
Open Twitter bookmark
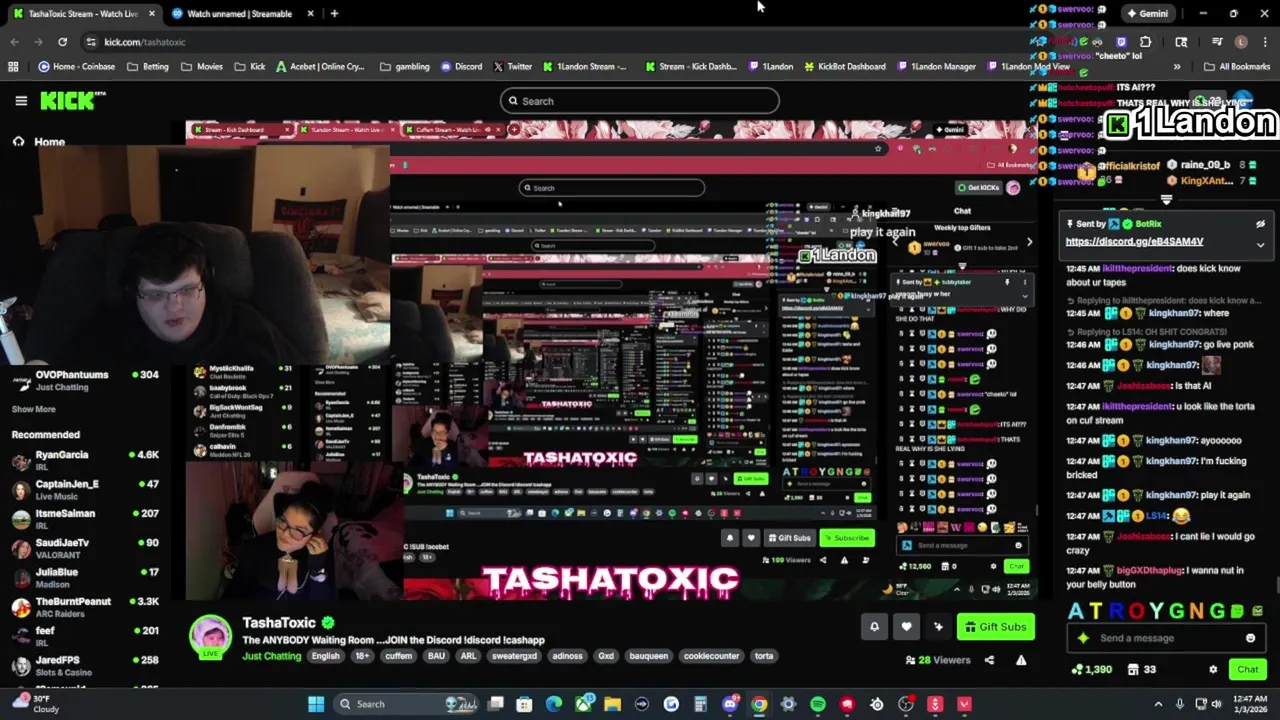pyautogui.click(x=513, y=67)
